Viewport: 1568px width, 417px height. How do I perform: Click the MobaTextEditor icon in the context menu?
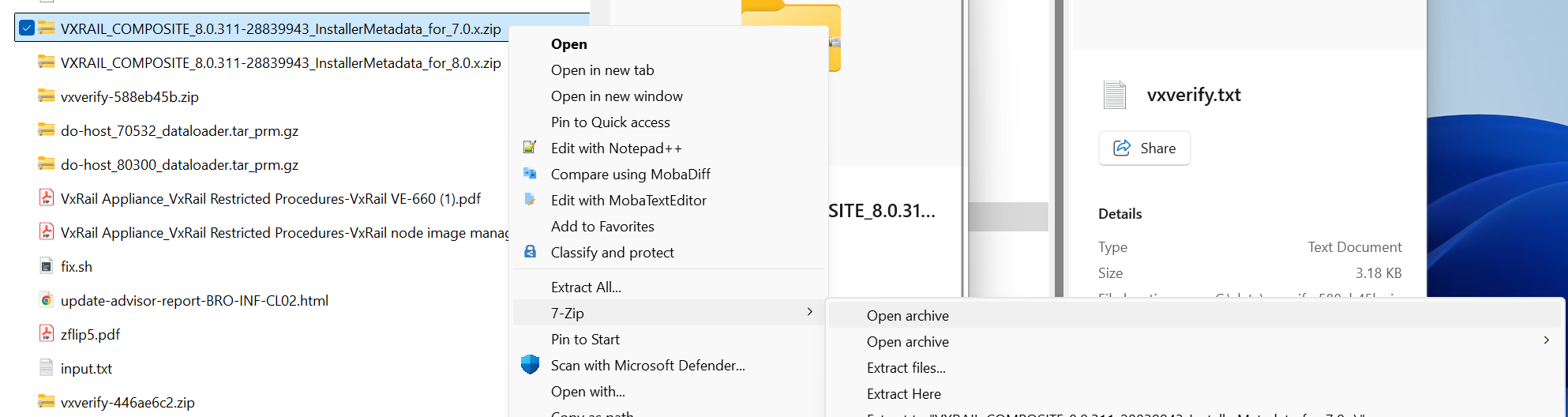click(530, 200)
